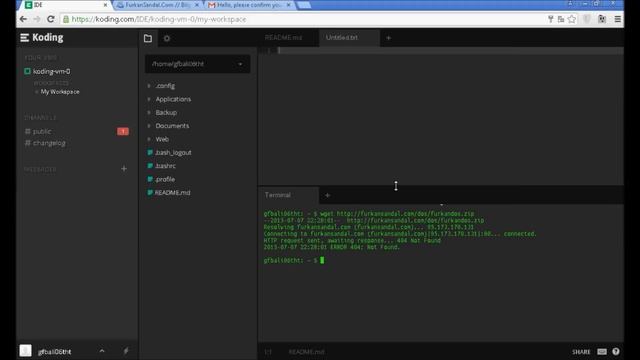
Task: Bookmark page with star icon
Action: (x=572, y=19)
